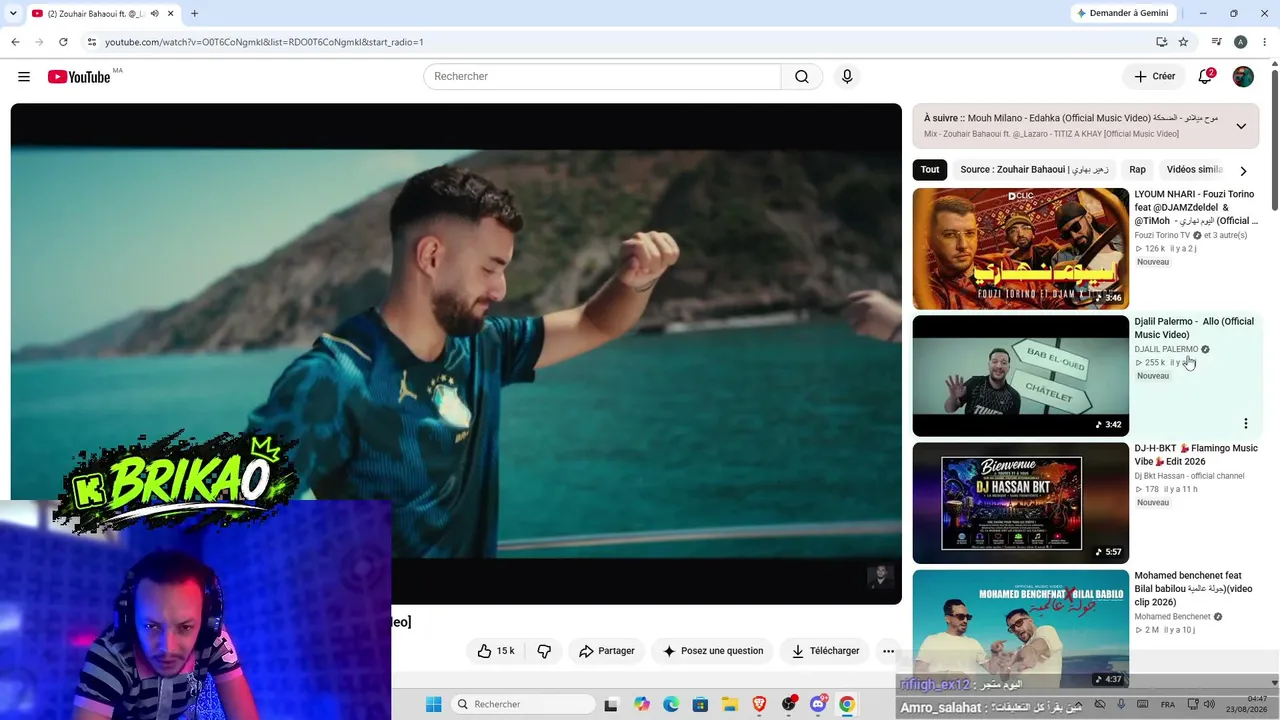Open more actions under the video

click(x=888, y=651)
